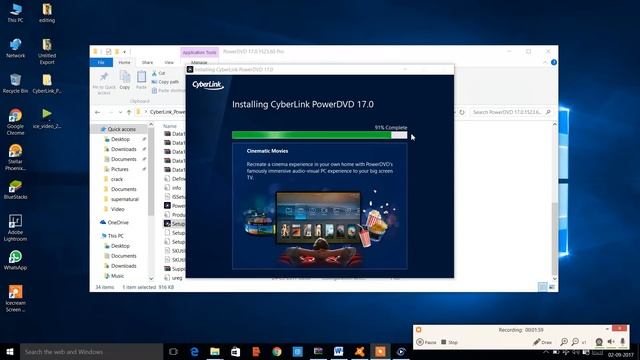640x360 pixels.
Task: Open BlueStacks desktop shortcut
Action: click(x=16, y=190)
